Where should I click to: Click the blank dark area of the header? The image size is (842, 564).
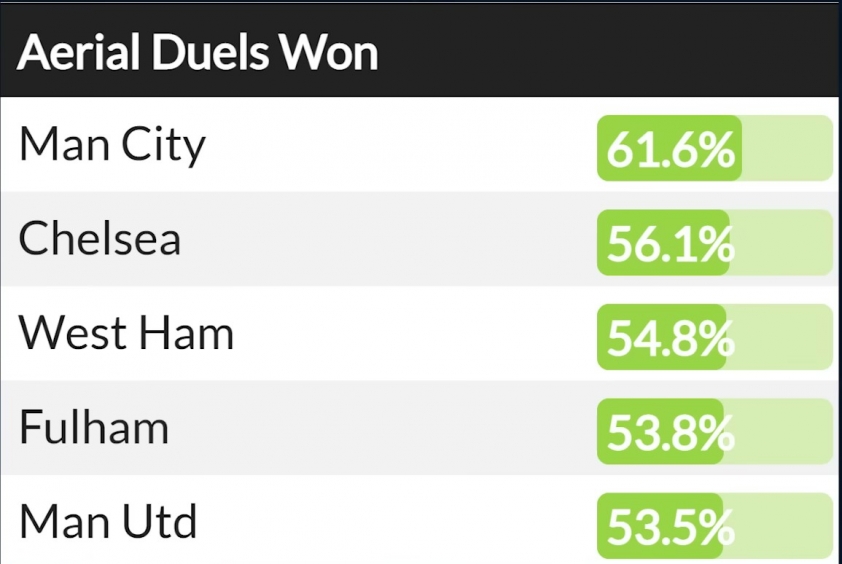[607, 51]
